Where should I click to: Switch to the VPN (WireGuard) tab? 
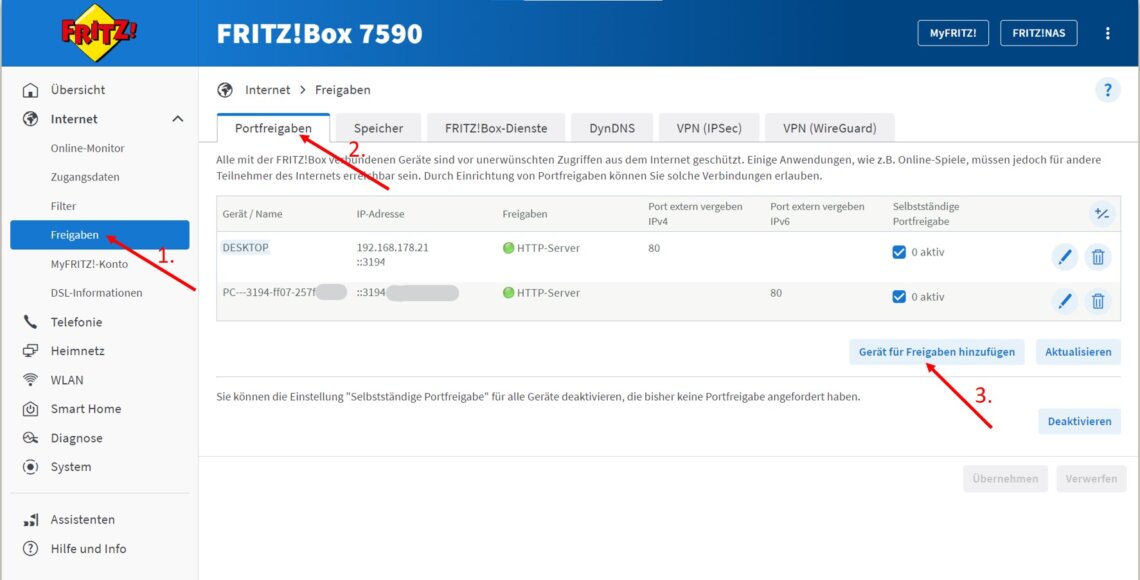tap(829, 128)
